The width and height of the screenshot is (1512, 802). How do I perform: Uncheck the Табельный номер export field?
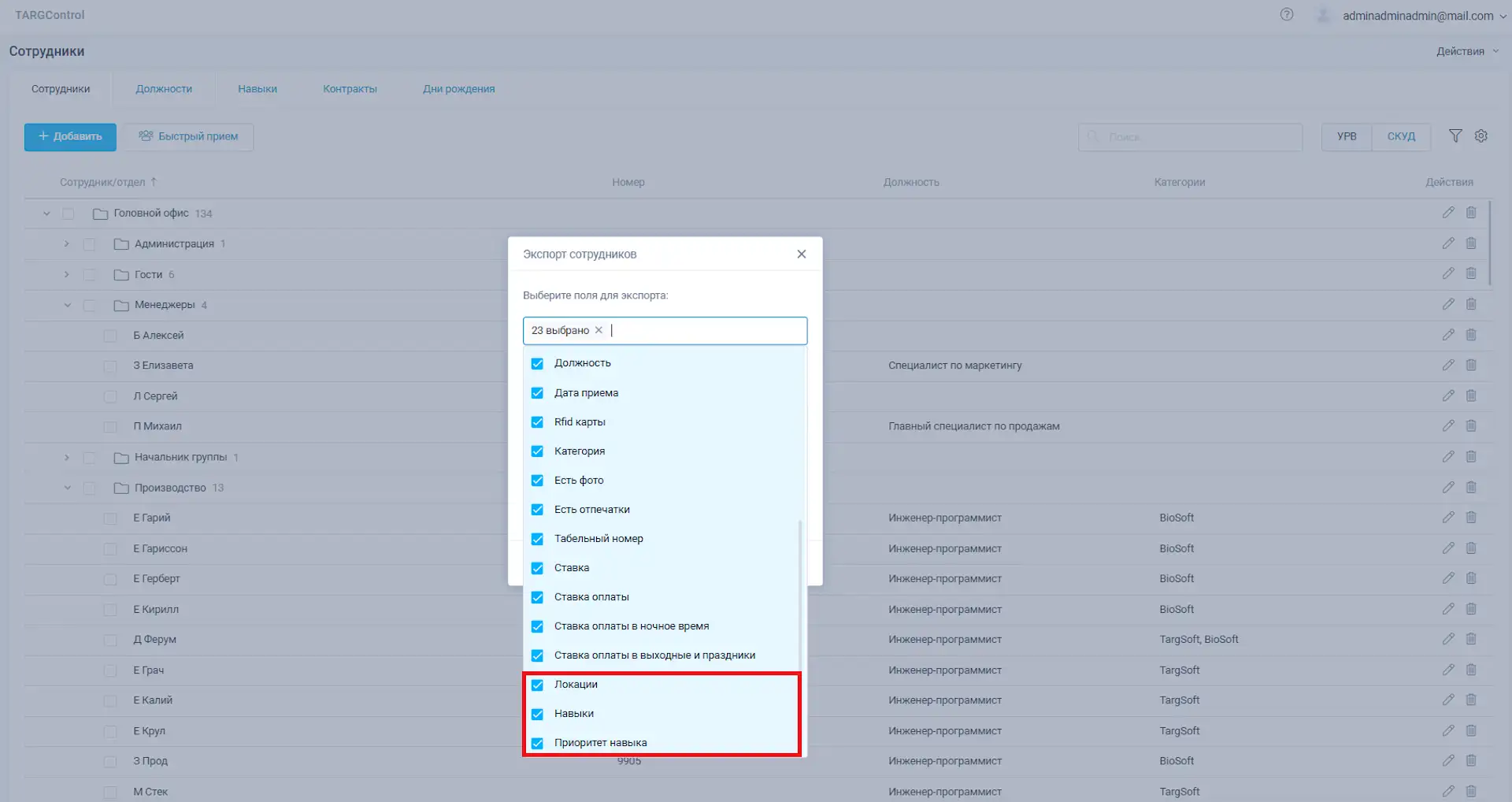pyautogui.click(x=537, y=539)
